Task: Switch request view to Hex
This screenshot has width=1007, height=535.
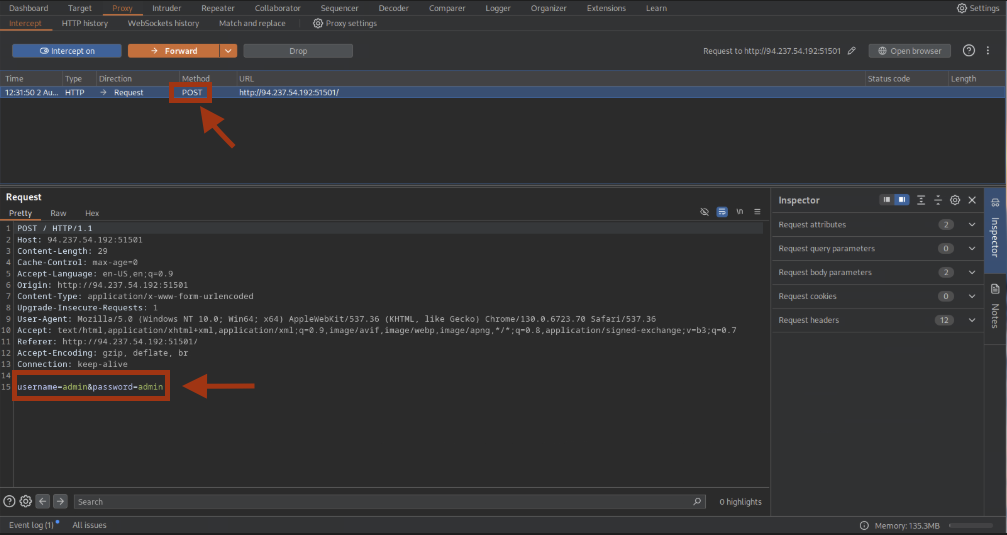Action: click(x=92, y=213)
